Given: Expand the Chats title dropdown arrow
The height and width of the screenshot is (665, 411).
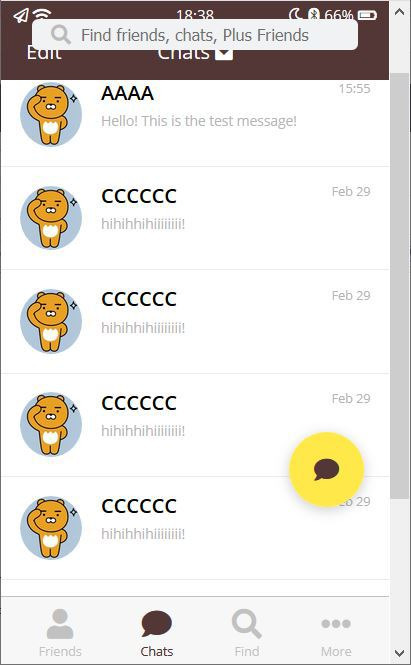Looking at the screenshot, I should [224, 53].
